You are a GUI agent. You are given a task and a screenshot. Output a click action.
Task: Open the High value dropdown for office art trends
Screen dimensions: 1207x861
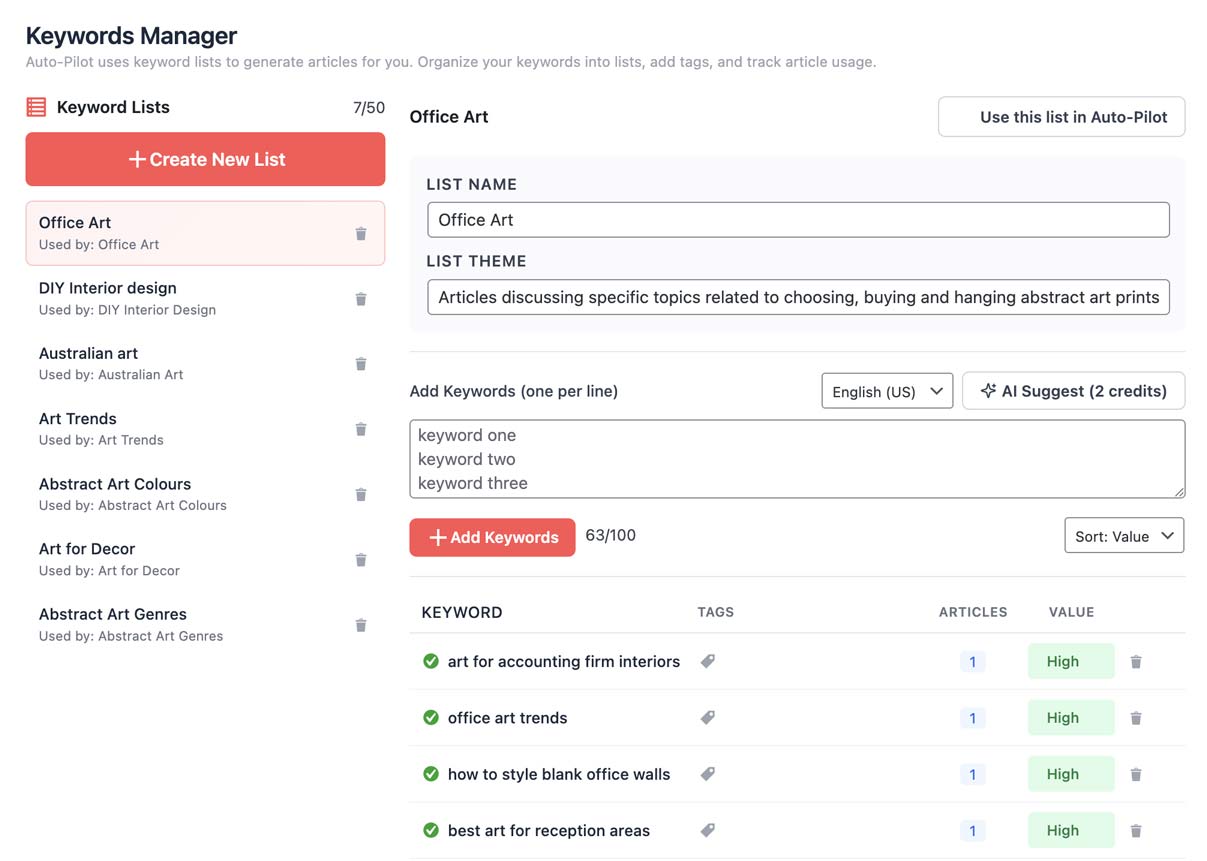coord(1070,717)
